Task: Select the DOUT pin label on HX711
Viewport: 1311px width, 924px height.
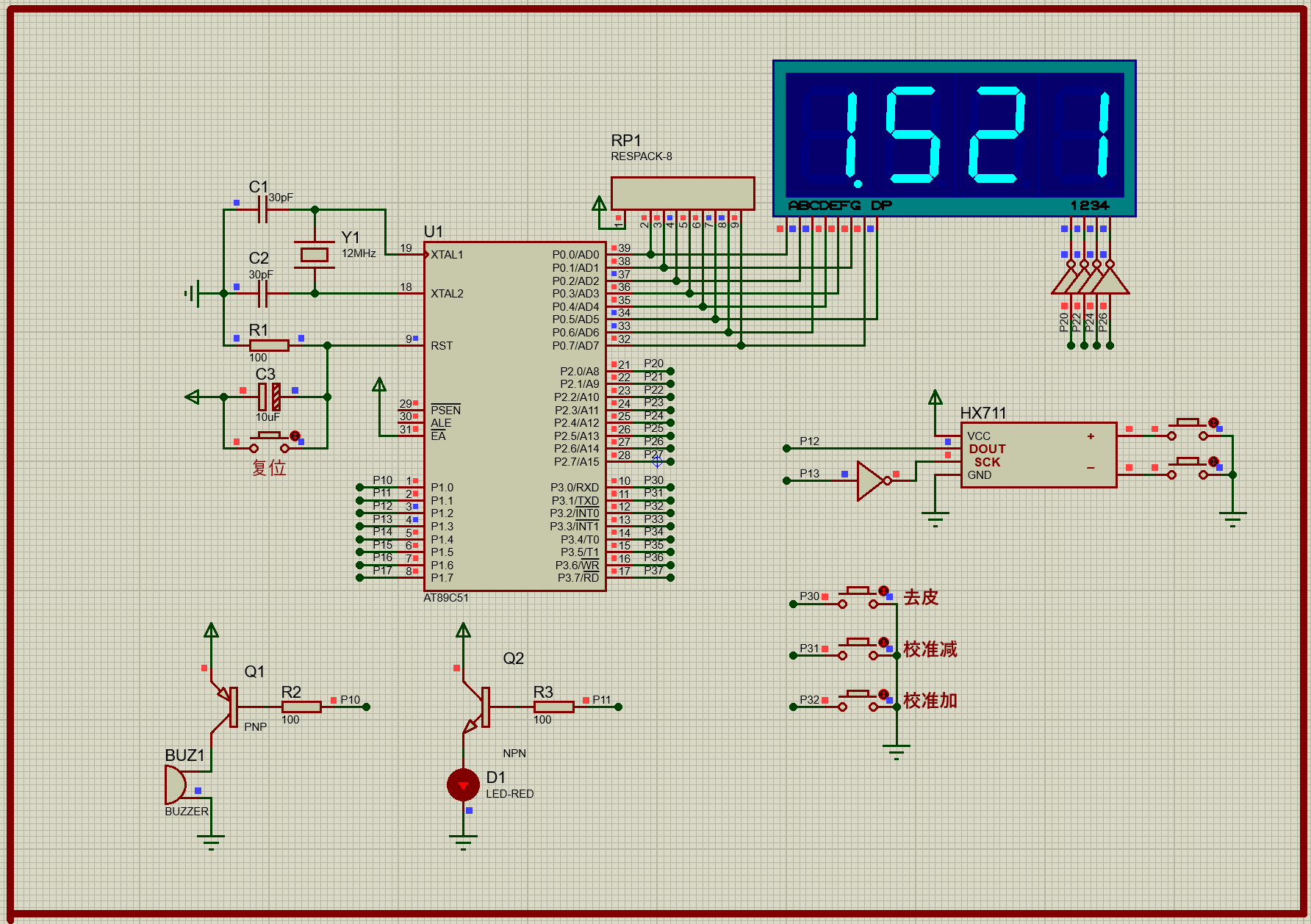Action: (x=987, y=449)
